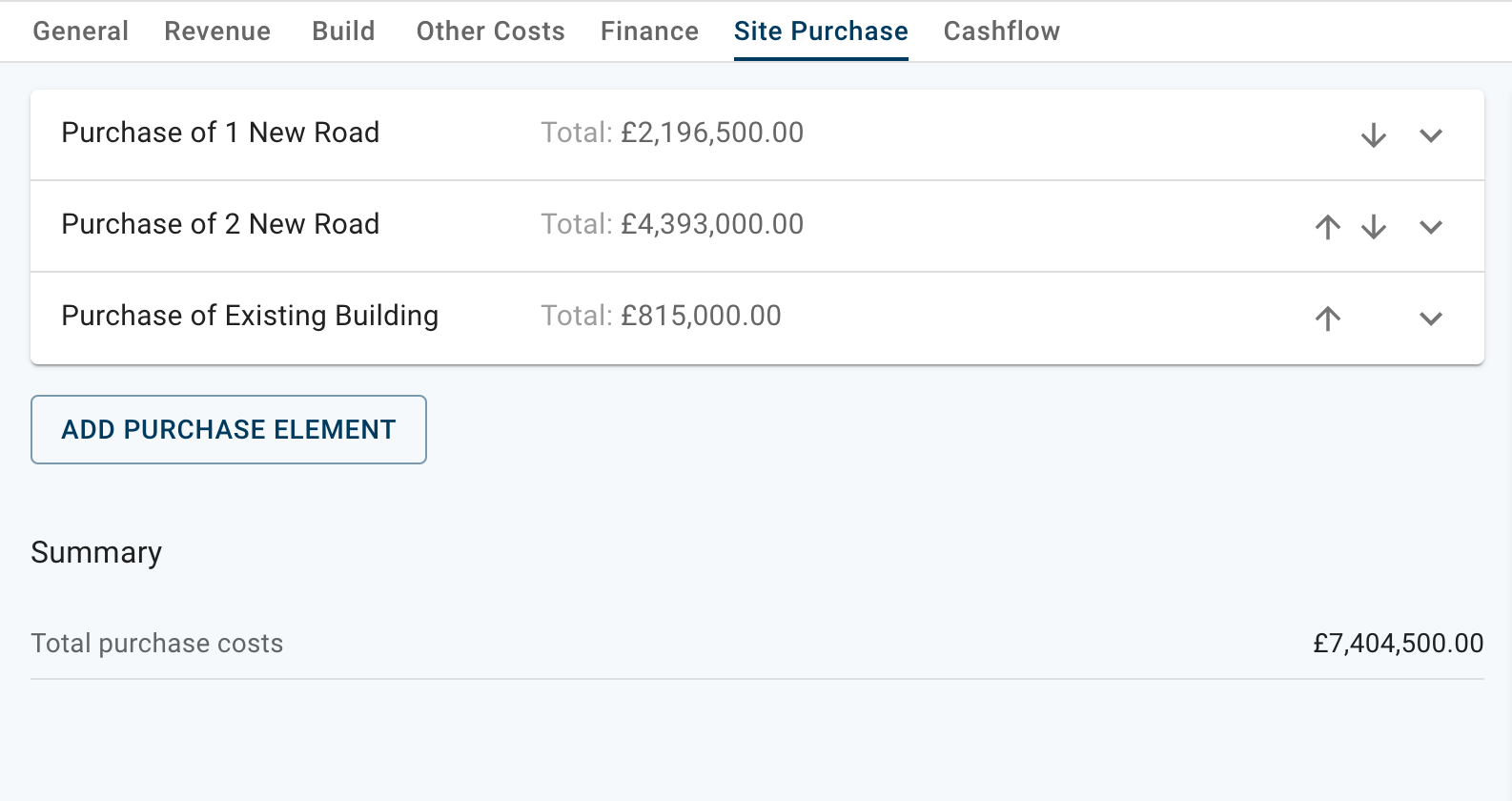Screen dimensions: 1512x801
Task: Move Purchase of 1 New Road down
Action: [1374, 135]
